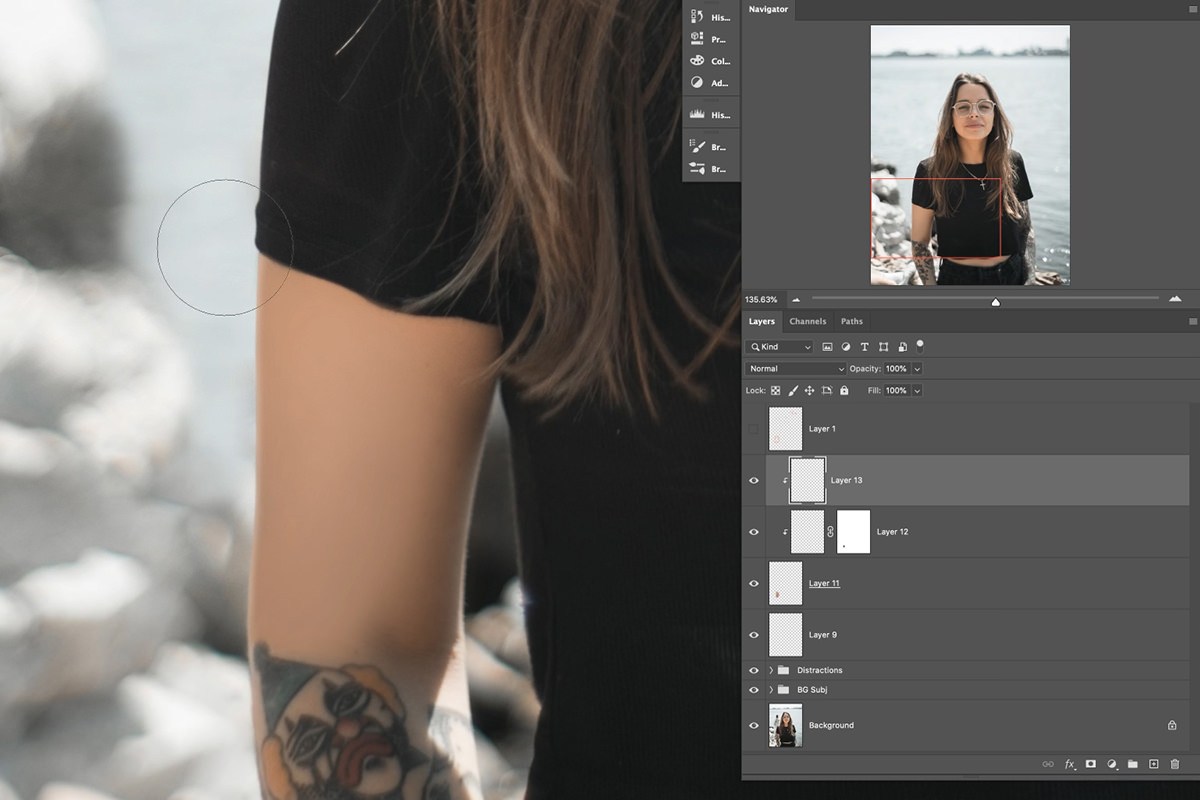This screenshot has height=800, width=1200.
Task: Delete layer trash icon
Action: pyautogui.click(x=1175, y=764)
